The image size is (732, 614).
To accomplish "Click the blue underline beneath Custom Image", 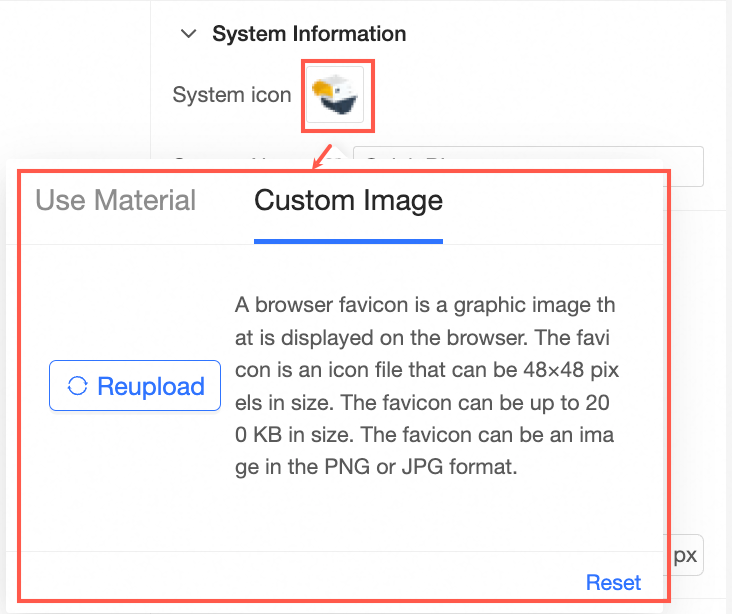I will [348, 241].
